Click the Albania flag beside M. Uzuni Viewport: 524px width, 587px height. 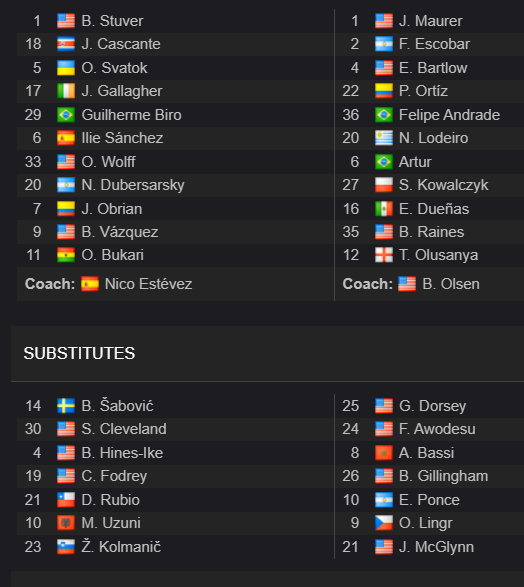coord(66,523)
